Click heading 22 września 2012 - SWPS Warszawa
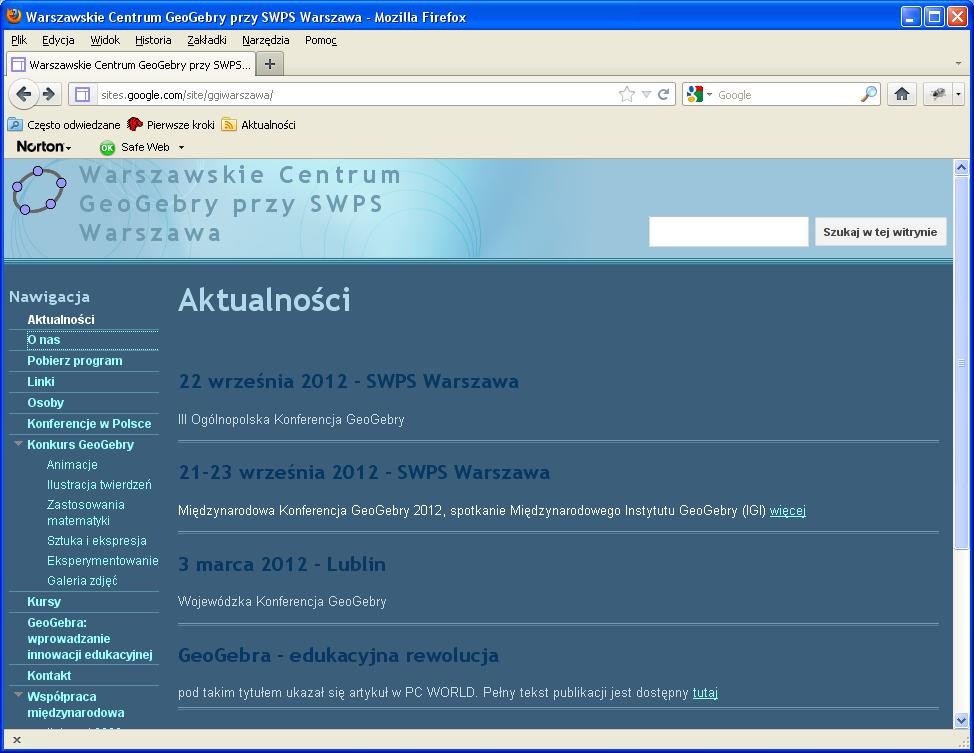Image resolution: width=974 pixels, height=753 pixels. (x=348, y=381)
